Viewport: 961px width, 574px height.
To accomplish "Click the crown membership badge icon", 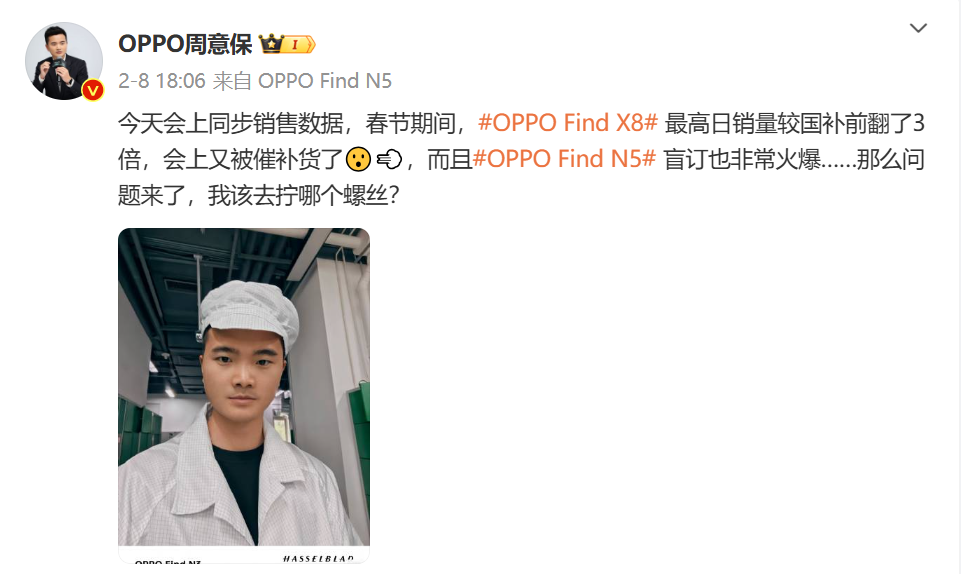I will [271, 44].
